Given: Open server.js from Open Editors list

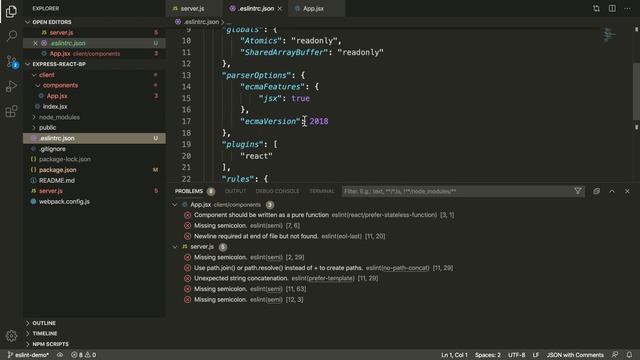Looking at the screenshot, I should pyautogui.click(x=62, y=33).
